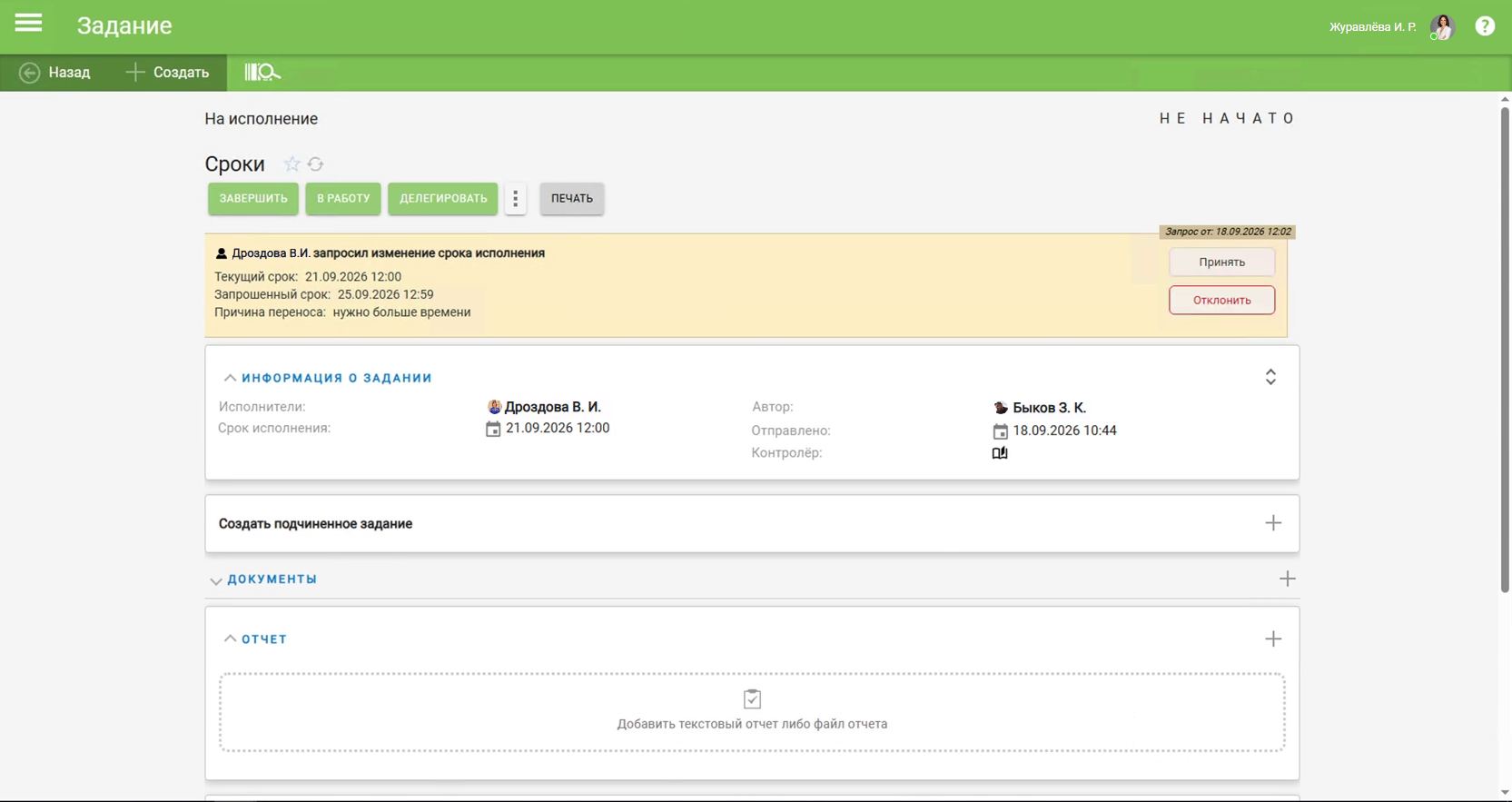This screenshot has width=1512, height=802.
Task: Click author name Быков З. К.
Action: coord(1049,408)
